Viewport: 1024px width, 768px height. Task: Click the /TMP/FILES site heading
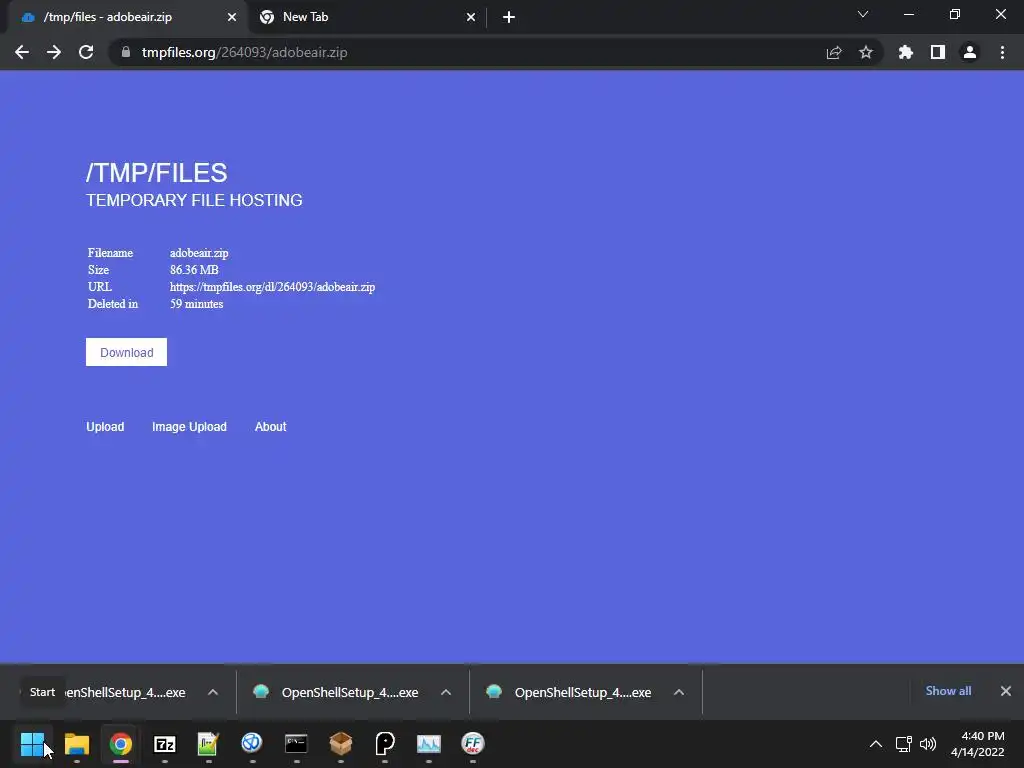[157, 173]
